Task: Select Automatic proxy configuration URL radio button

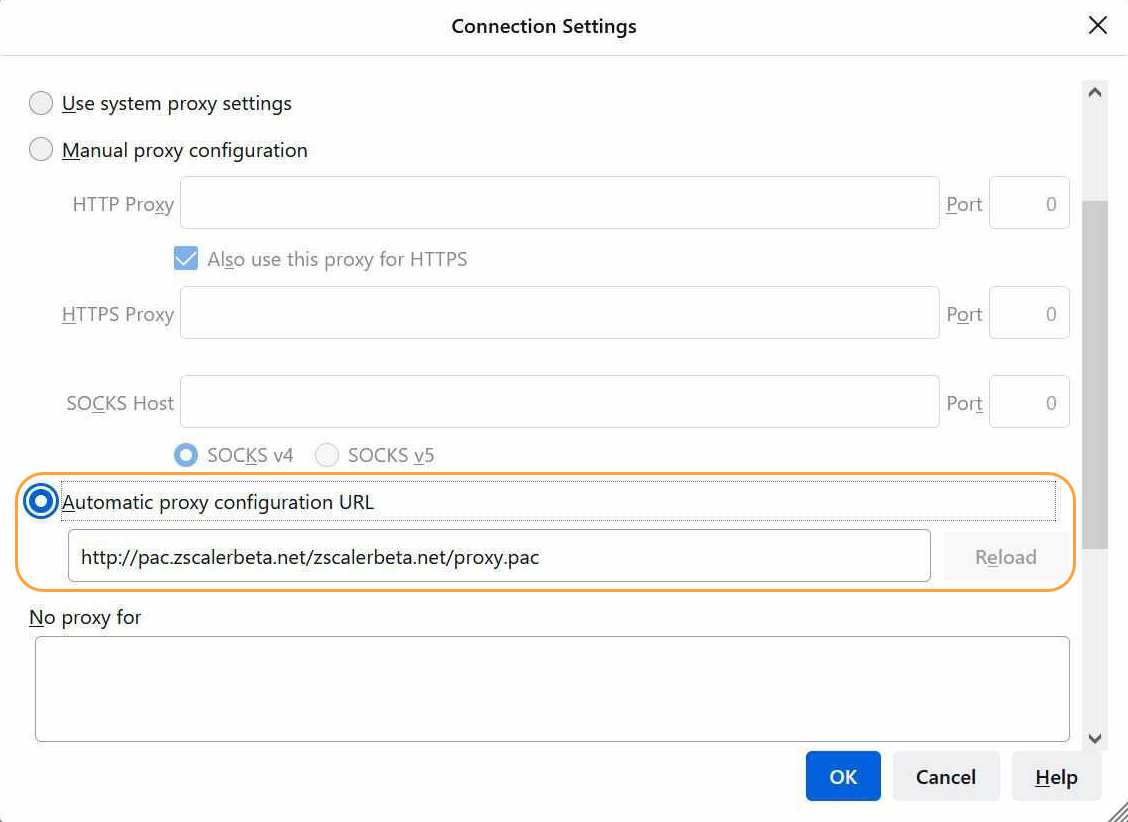Action: [41, 502]
